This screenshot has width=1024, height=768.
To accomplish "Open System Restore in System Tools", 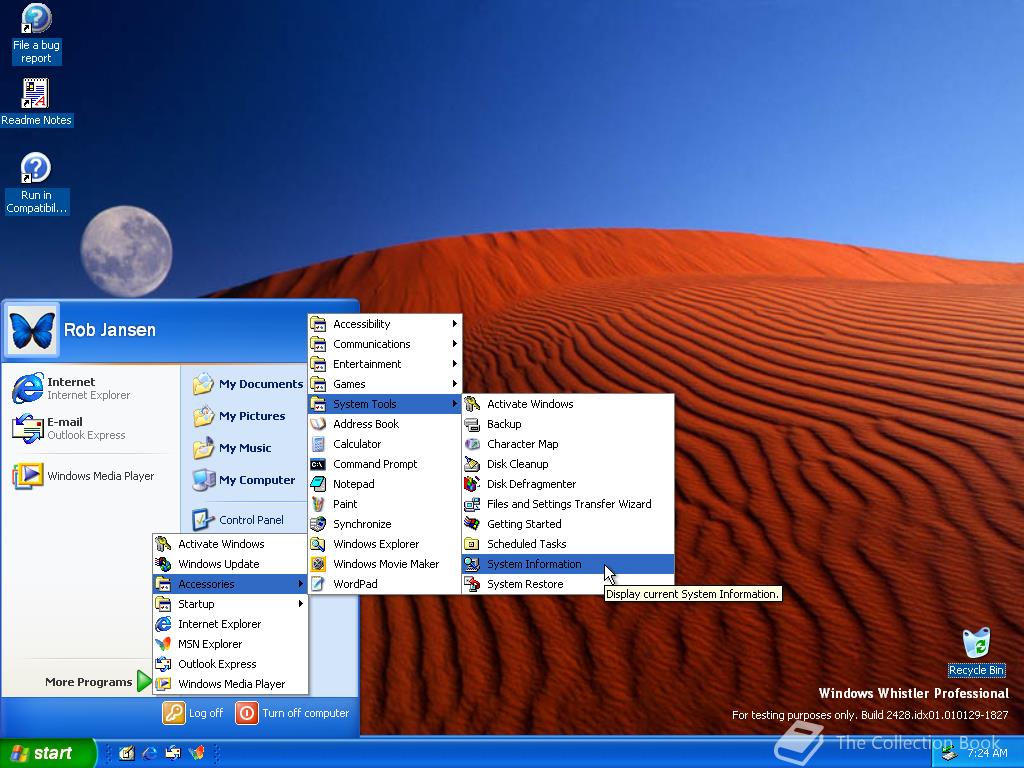I will click(x=568, y=584).
